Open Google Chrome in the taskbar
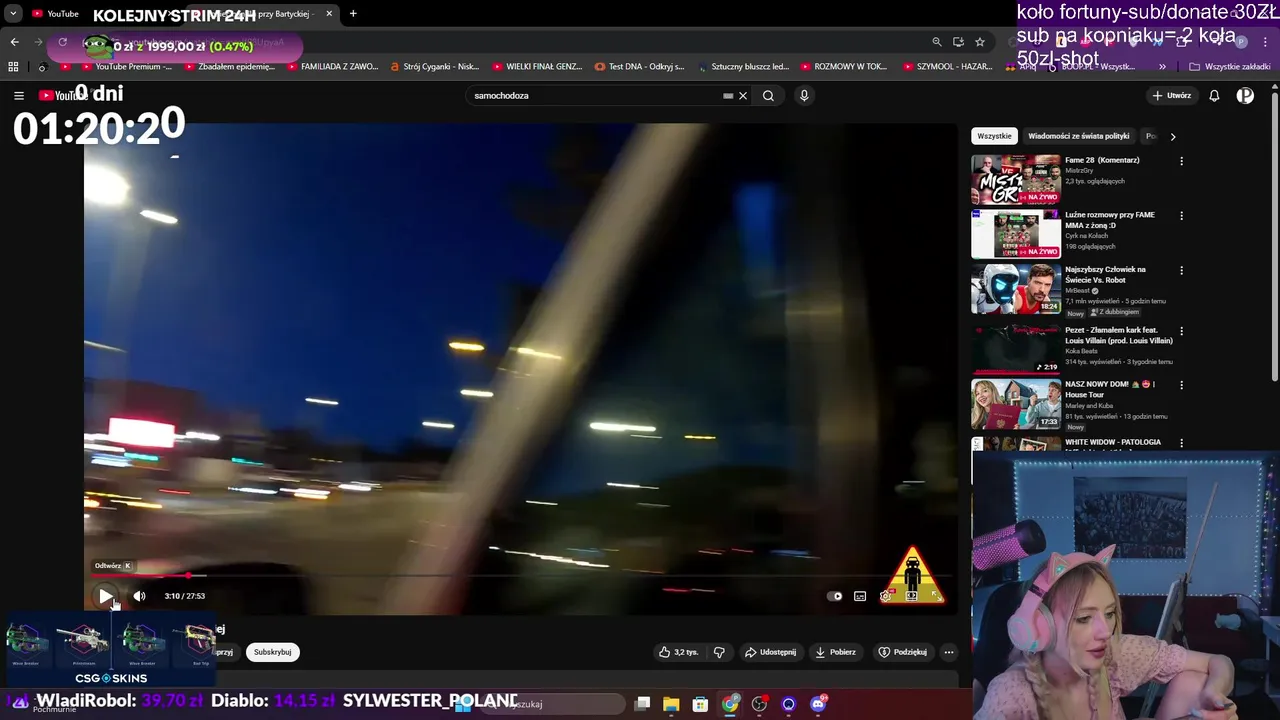Viewport: 1280px width, 720px height. pyautogui.click(x=730, y=704)
